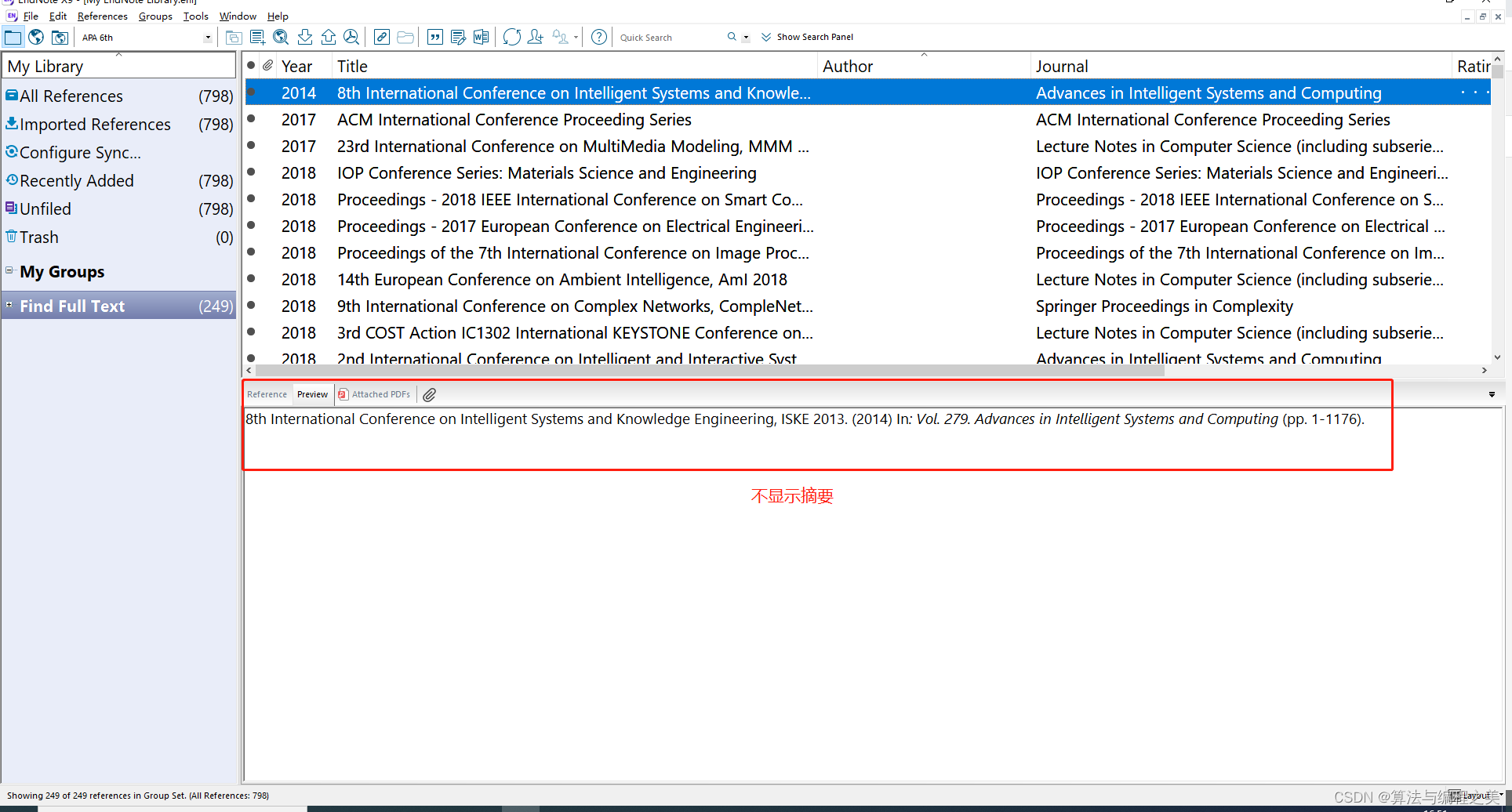1512x812 pixels.
Task: Sort by the Journal column header
Action: coord(1241,66)
